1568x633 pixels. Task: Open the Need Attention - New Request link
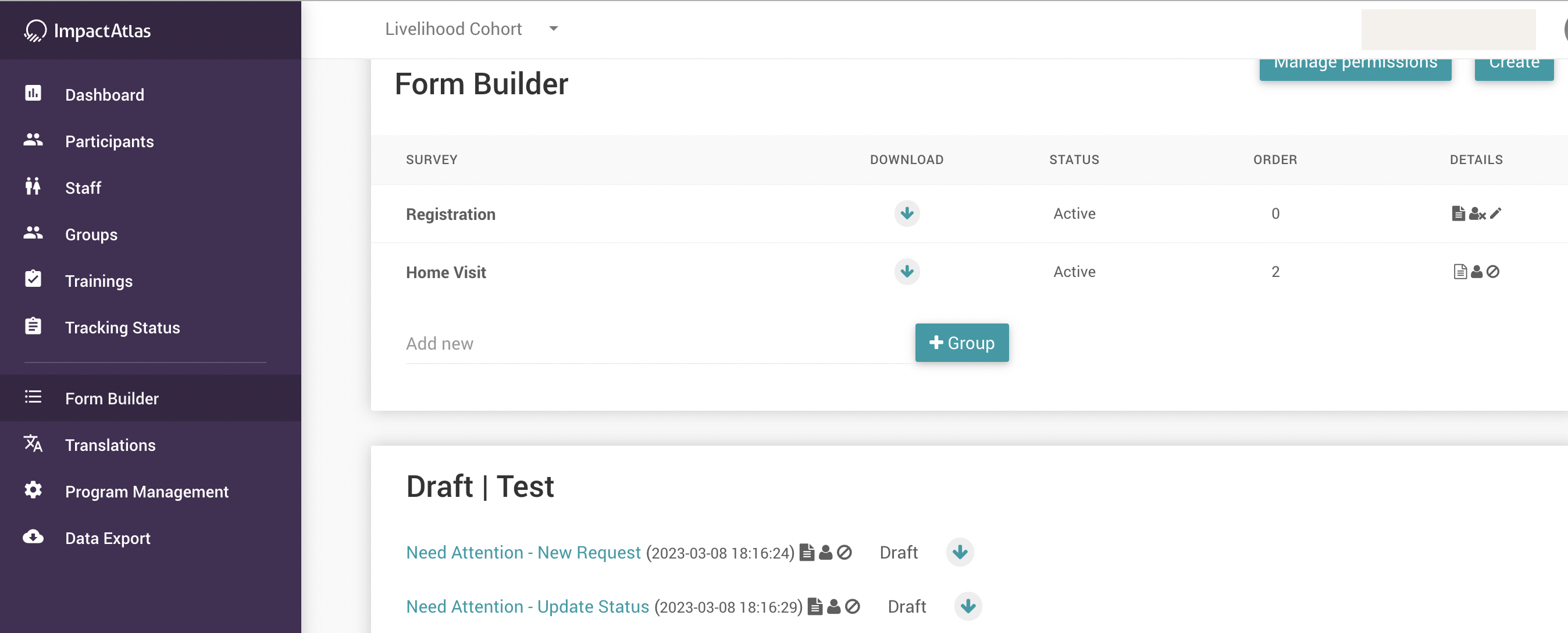tap(523, 552)
